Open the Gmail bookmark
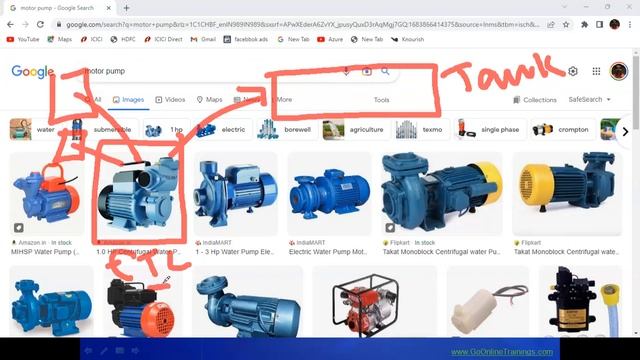 [203, 39]
